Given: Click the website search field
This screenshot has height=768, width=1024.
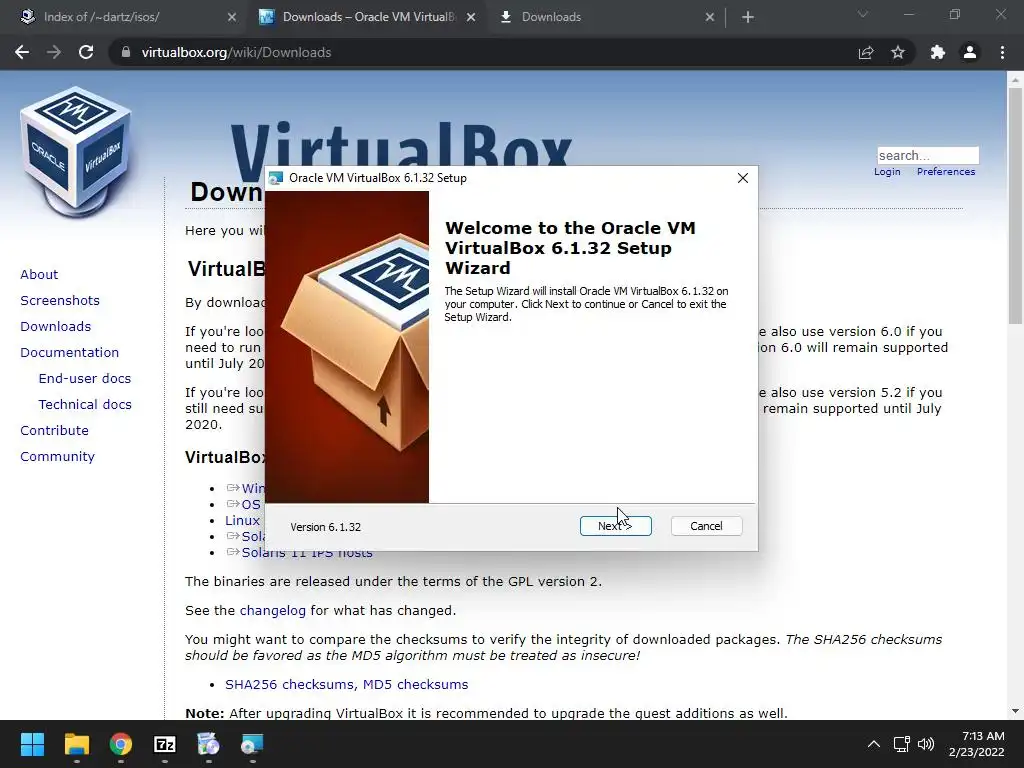Looking at the screenshot, I should pyautogui.click(x=928, y=155).
